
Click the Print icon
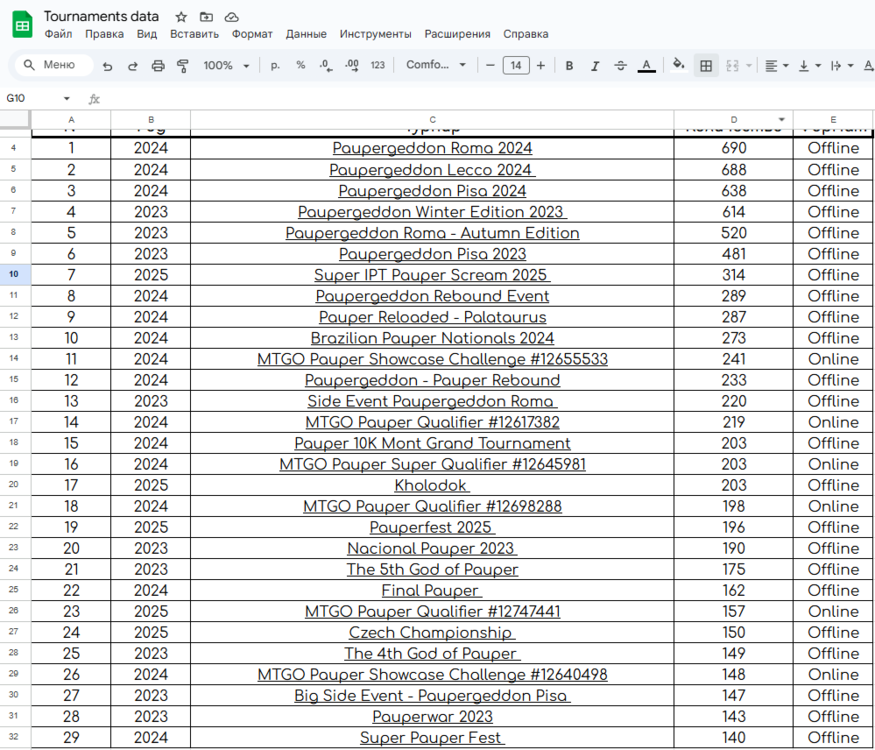point(157,66)
